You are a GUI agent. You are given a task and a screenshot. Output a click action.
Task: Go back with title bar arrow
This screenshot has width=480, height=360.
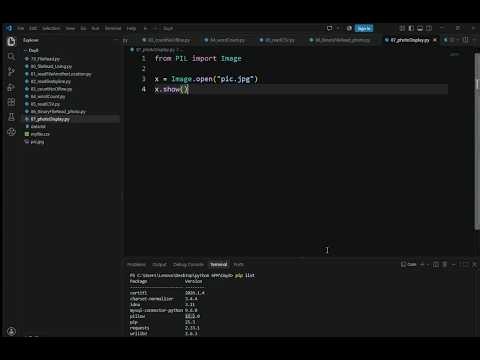(145, 28)
